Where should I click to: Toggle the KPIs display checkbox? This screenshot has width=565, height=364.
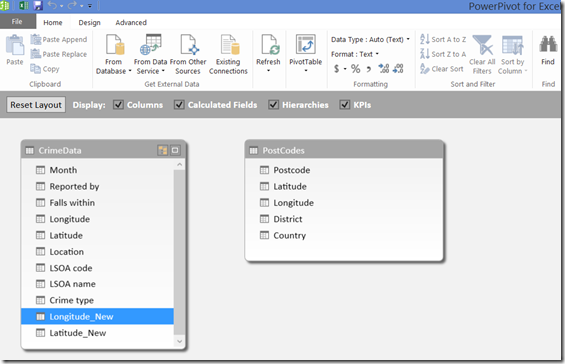coord(344,105)
